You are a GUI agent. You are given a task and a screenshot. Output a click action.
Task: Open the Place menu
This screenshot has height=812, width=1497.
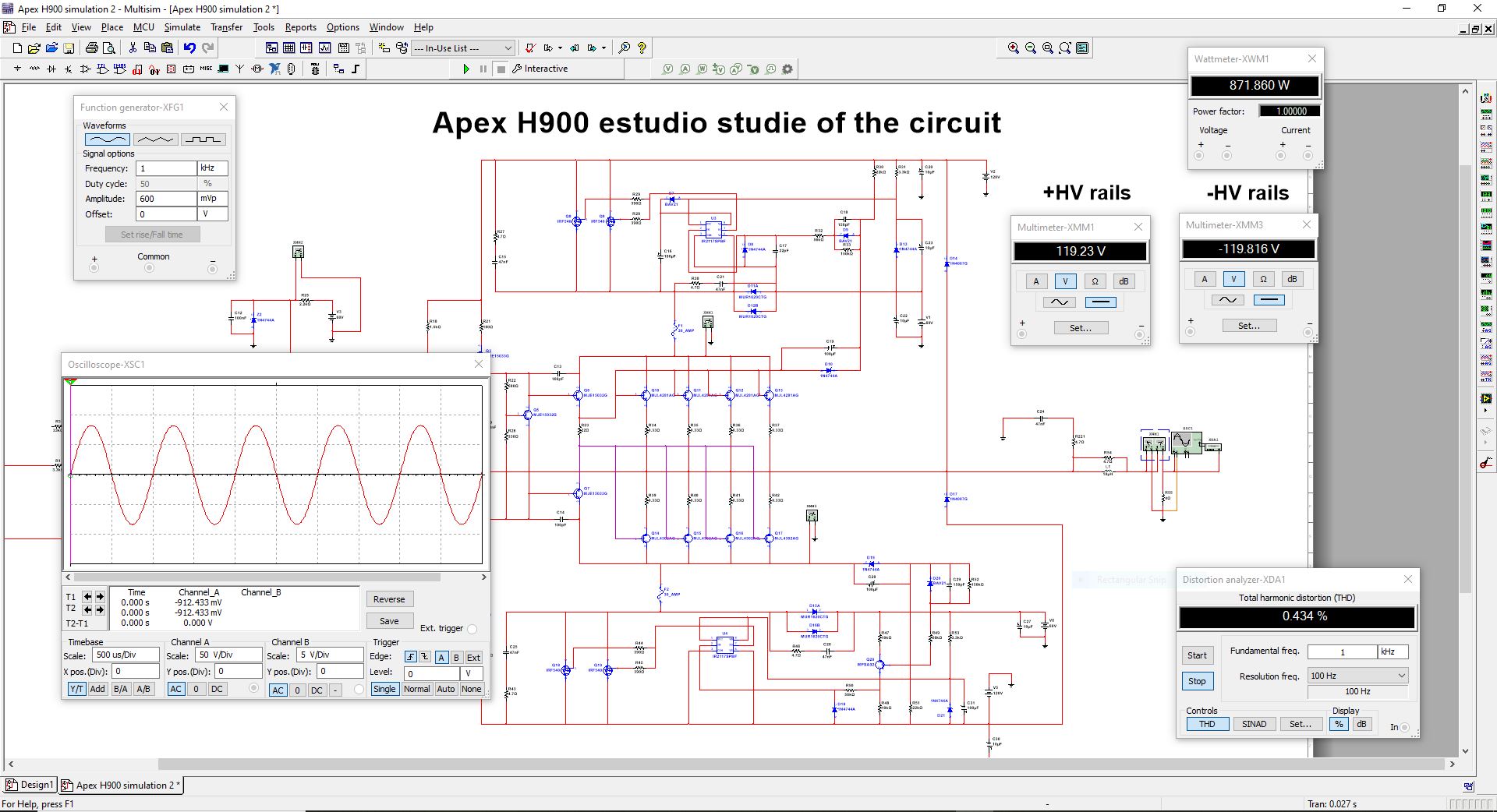(111, 27)
